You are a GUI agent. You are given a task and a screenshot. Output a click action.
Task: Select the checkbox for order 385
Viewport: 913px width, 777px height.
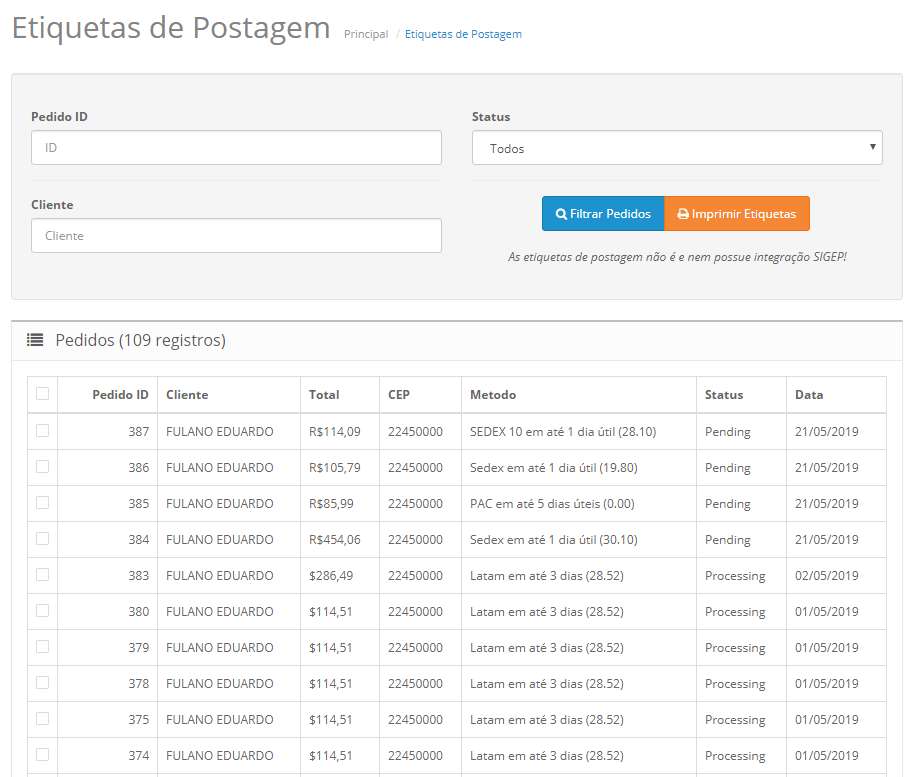pos(42,503)
